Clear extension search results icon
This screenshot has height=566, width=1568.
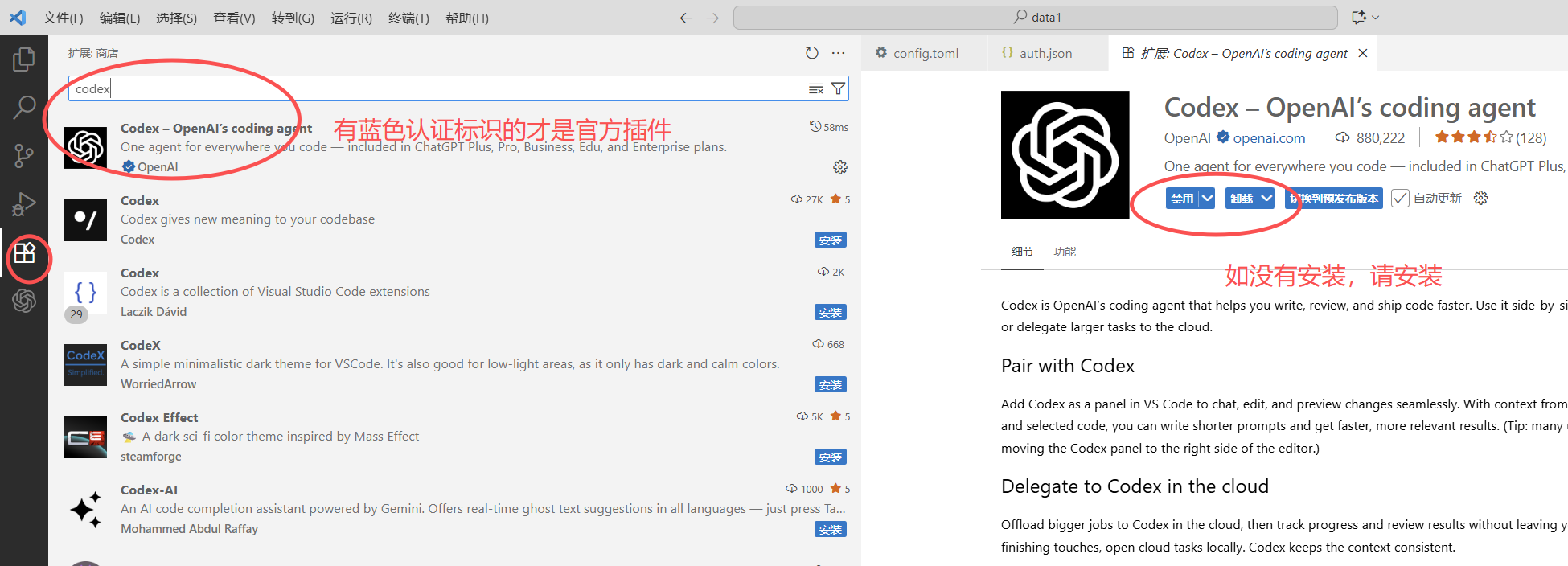pos(816,88)
